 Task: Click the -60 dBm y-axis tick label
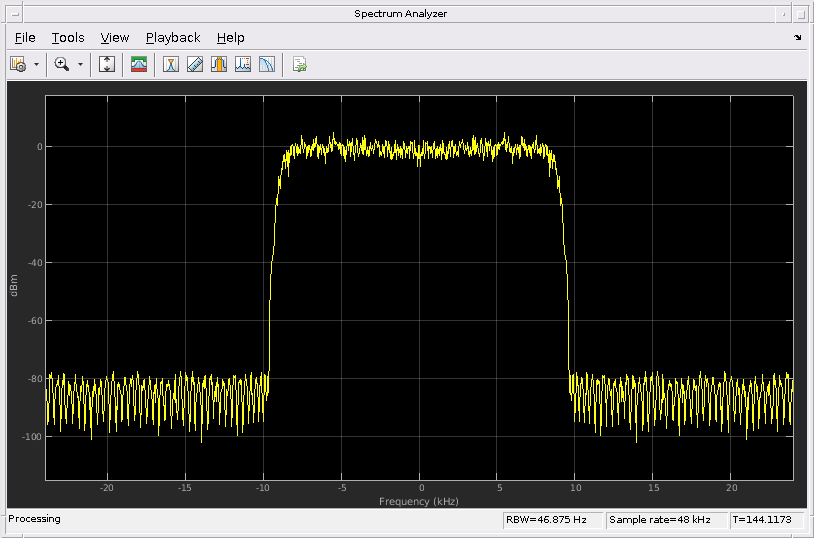point(35,321)
